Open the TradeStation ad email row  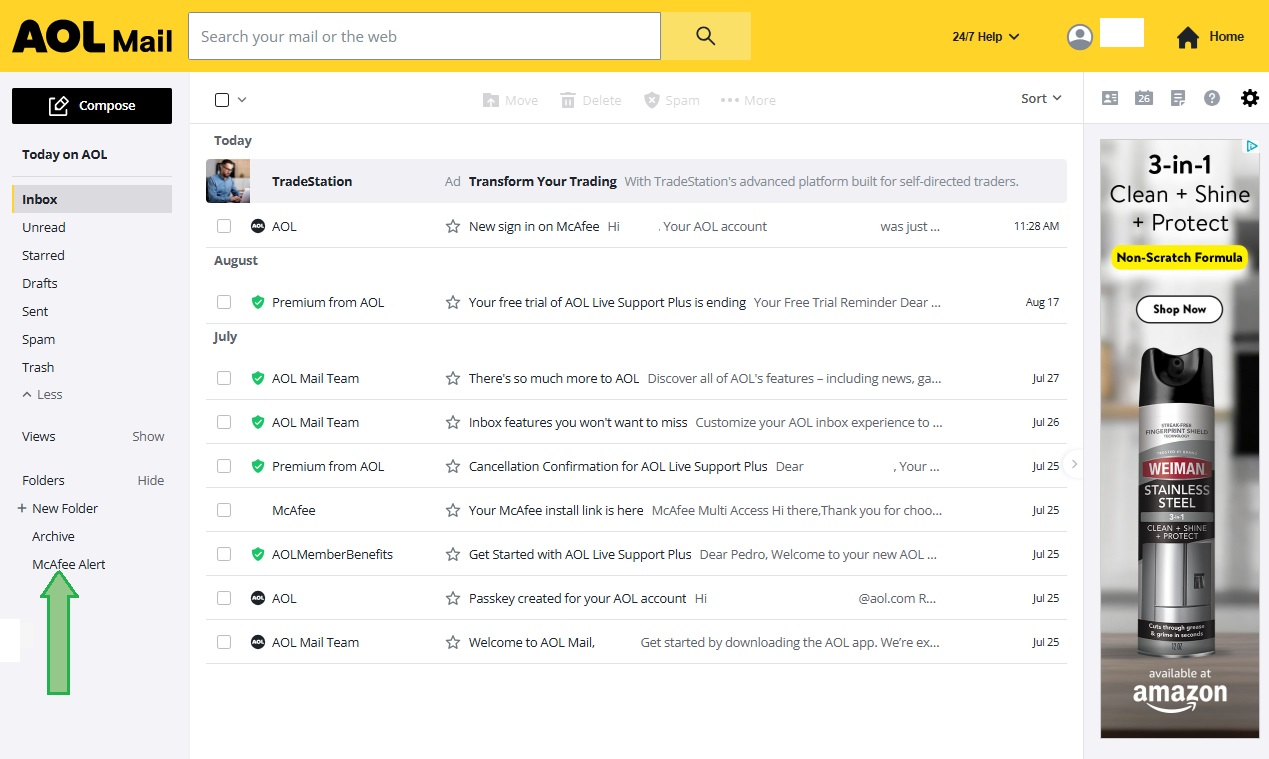636,181
